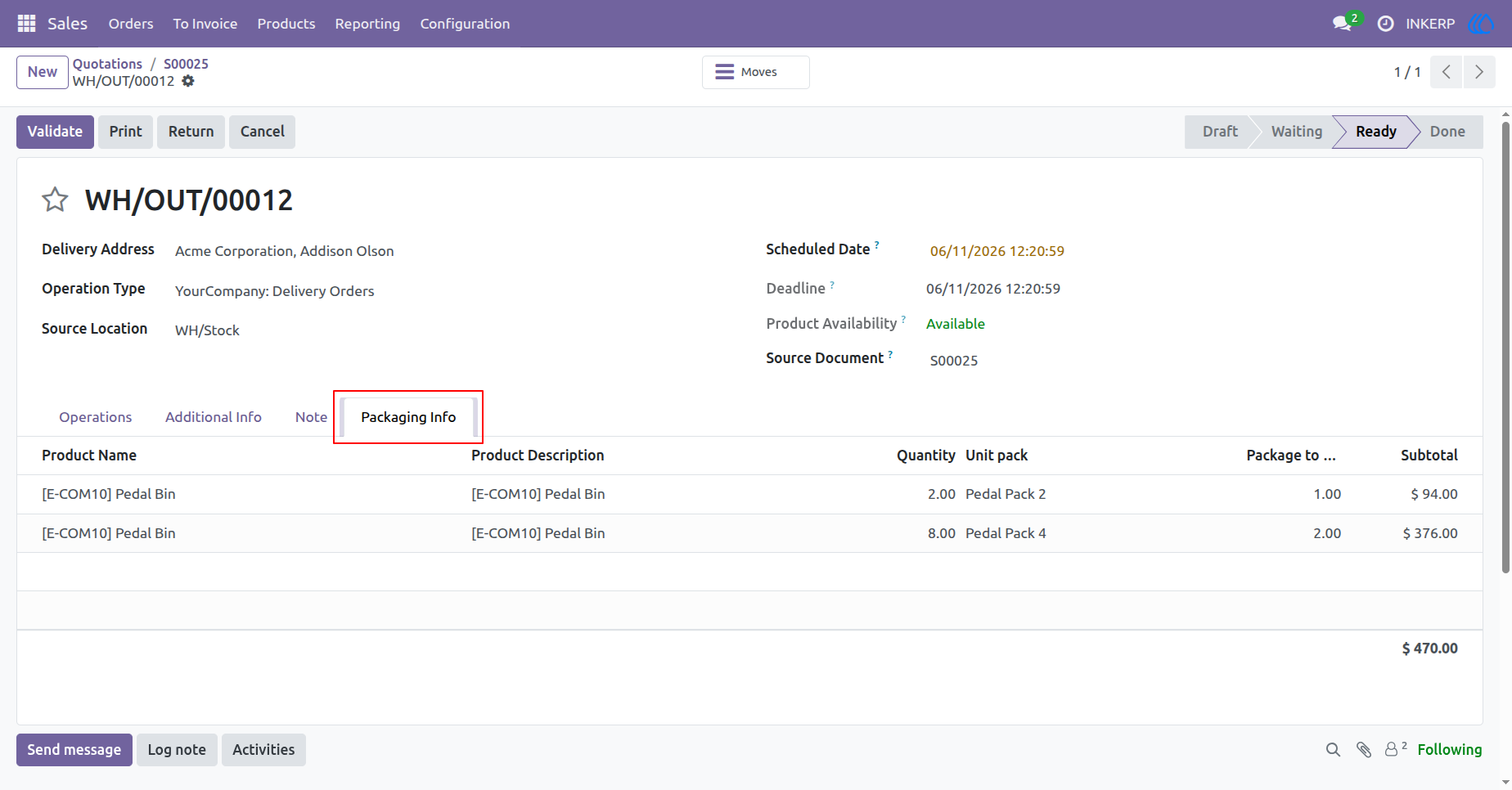The height and width of the screenshot is (790, 1512).
Task: Open the apps grid home menu
Action: click(x=26, y=24)
